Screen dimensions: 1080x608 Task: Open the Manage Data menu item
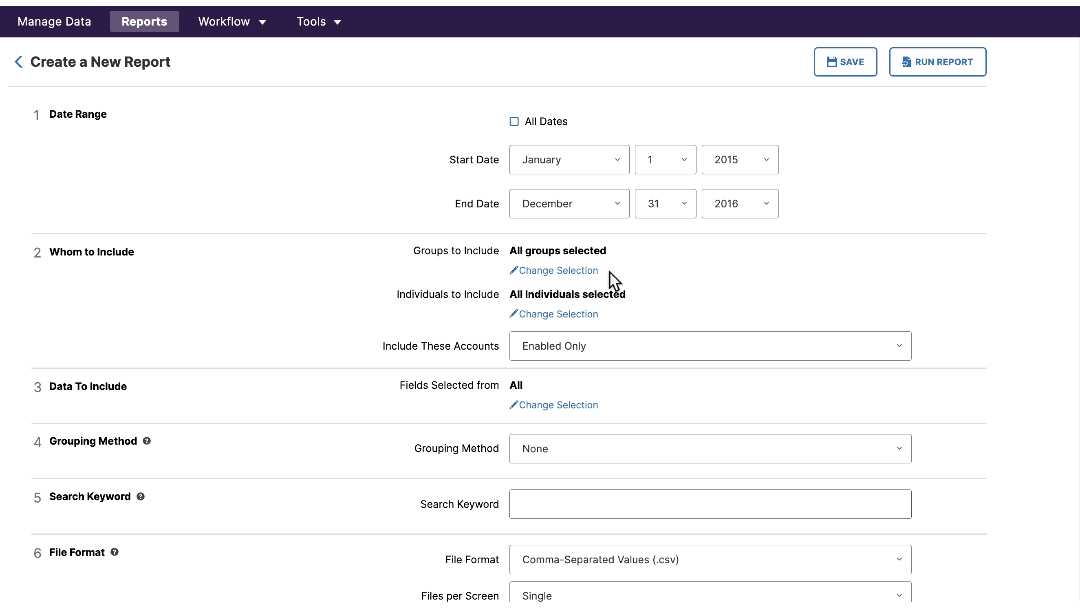pos(54,21)
